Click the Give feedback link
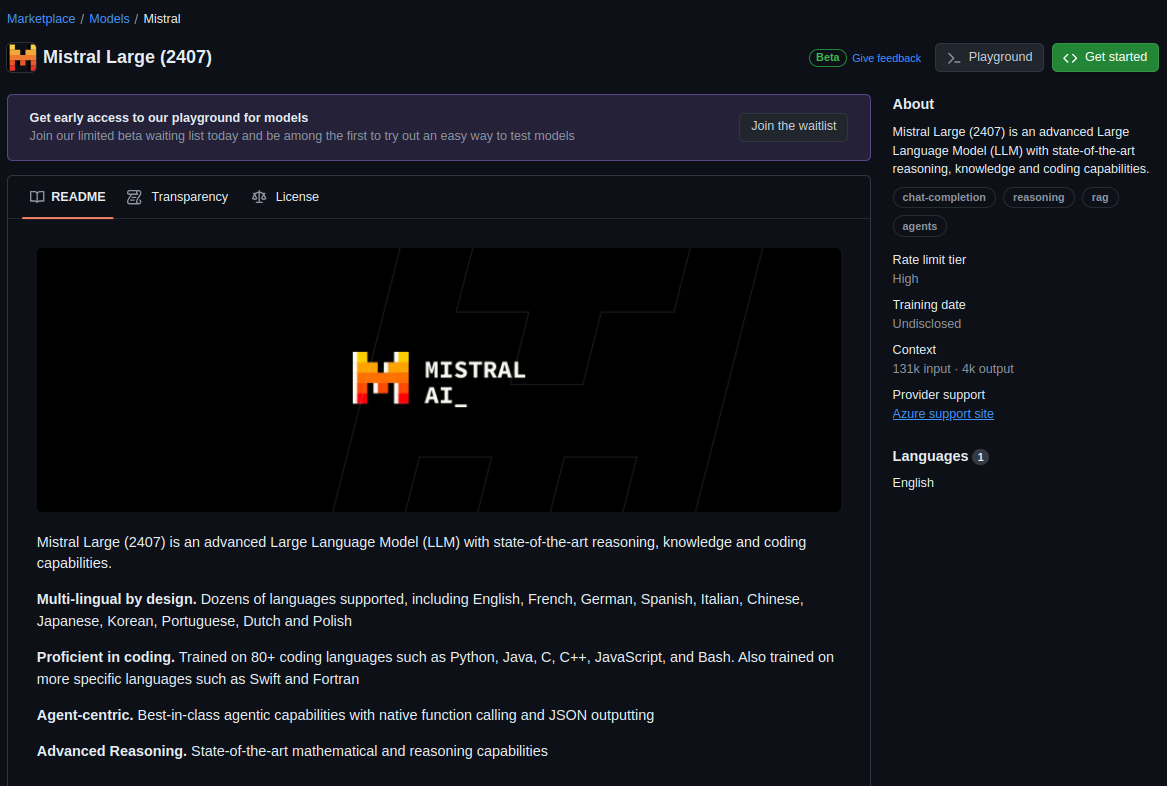1167x786 pixels. (886, 58)
